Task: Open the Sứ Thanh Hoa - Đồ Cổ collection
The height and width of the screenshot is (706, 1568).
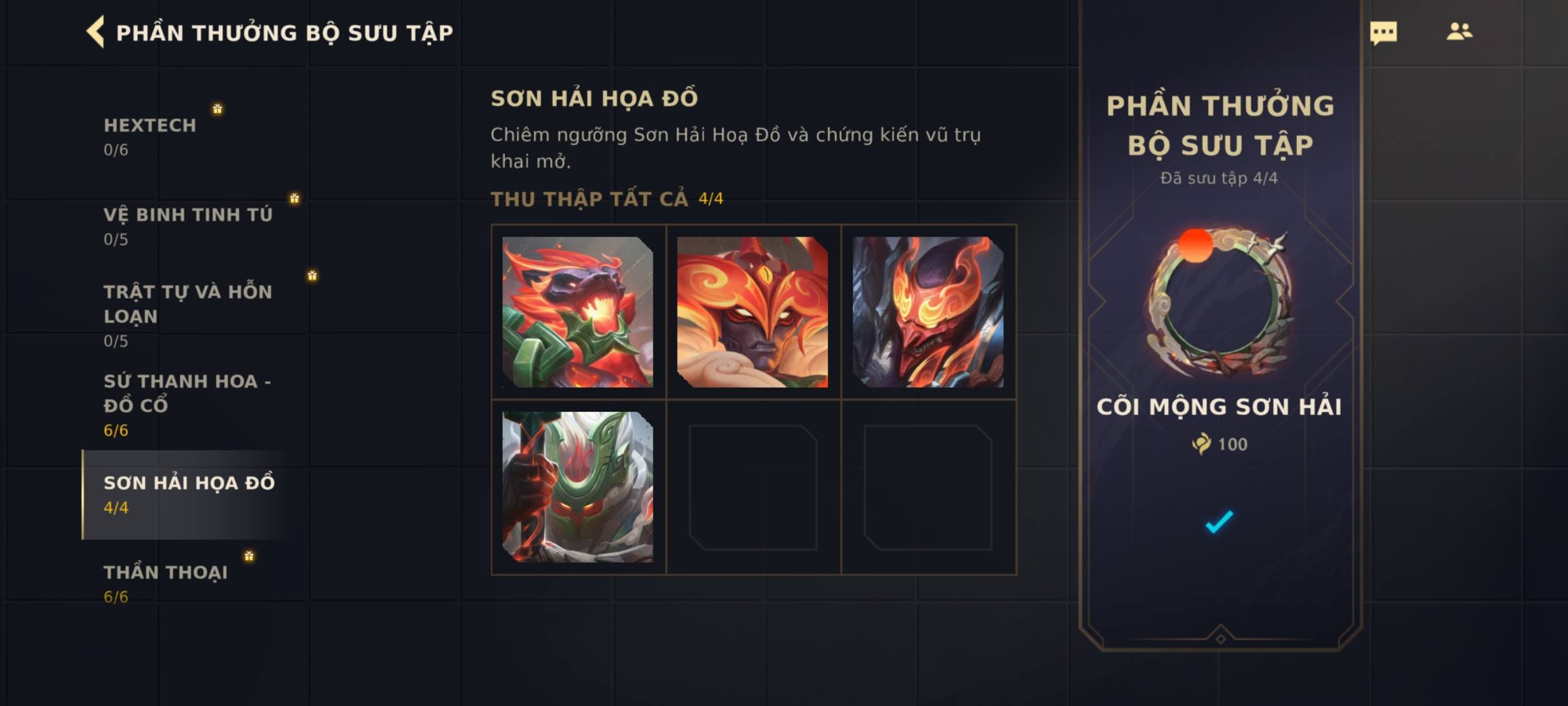Action: (189, 405)
